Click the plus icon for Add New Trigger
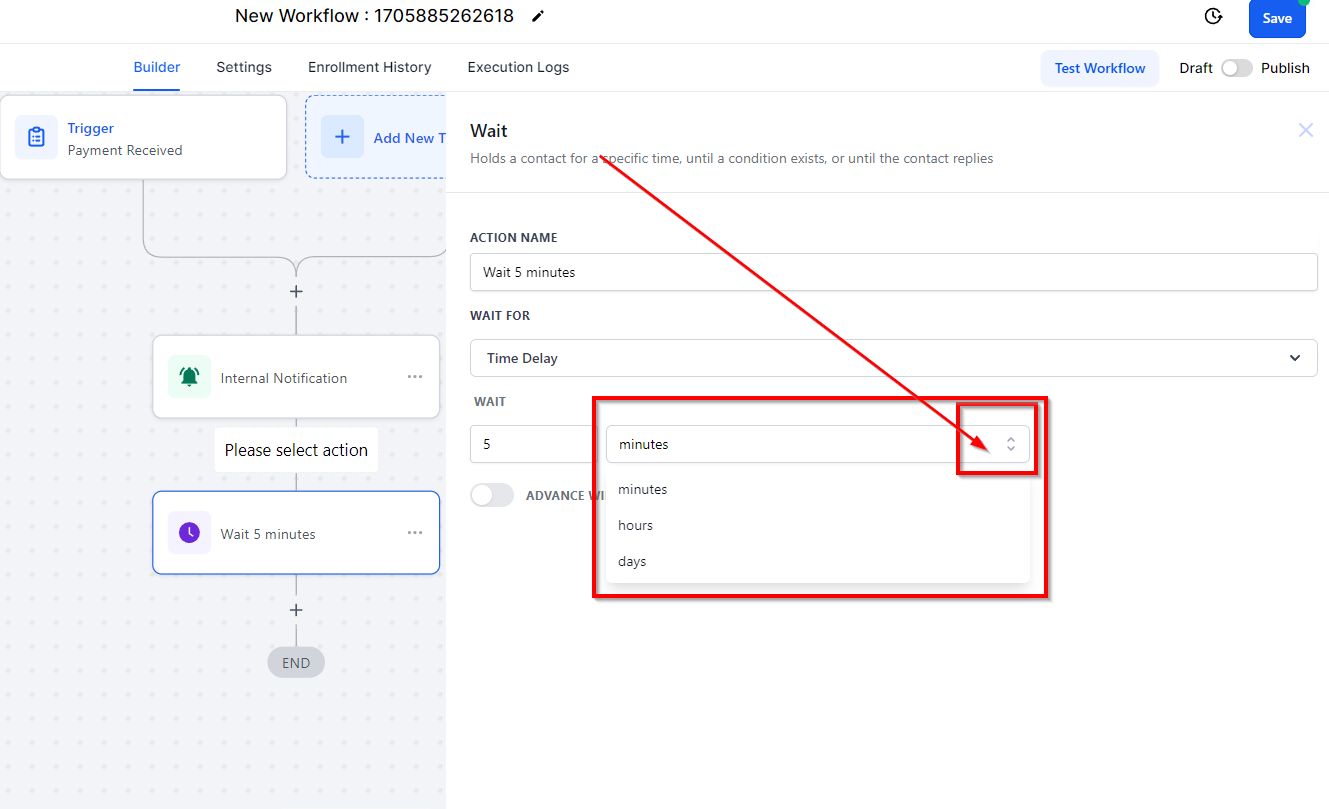Image resolution: width=1329 pixels, height=809 pixels. click(342, 137)
